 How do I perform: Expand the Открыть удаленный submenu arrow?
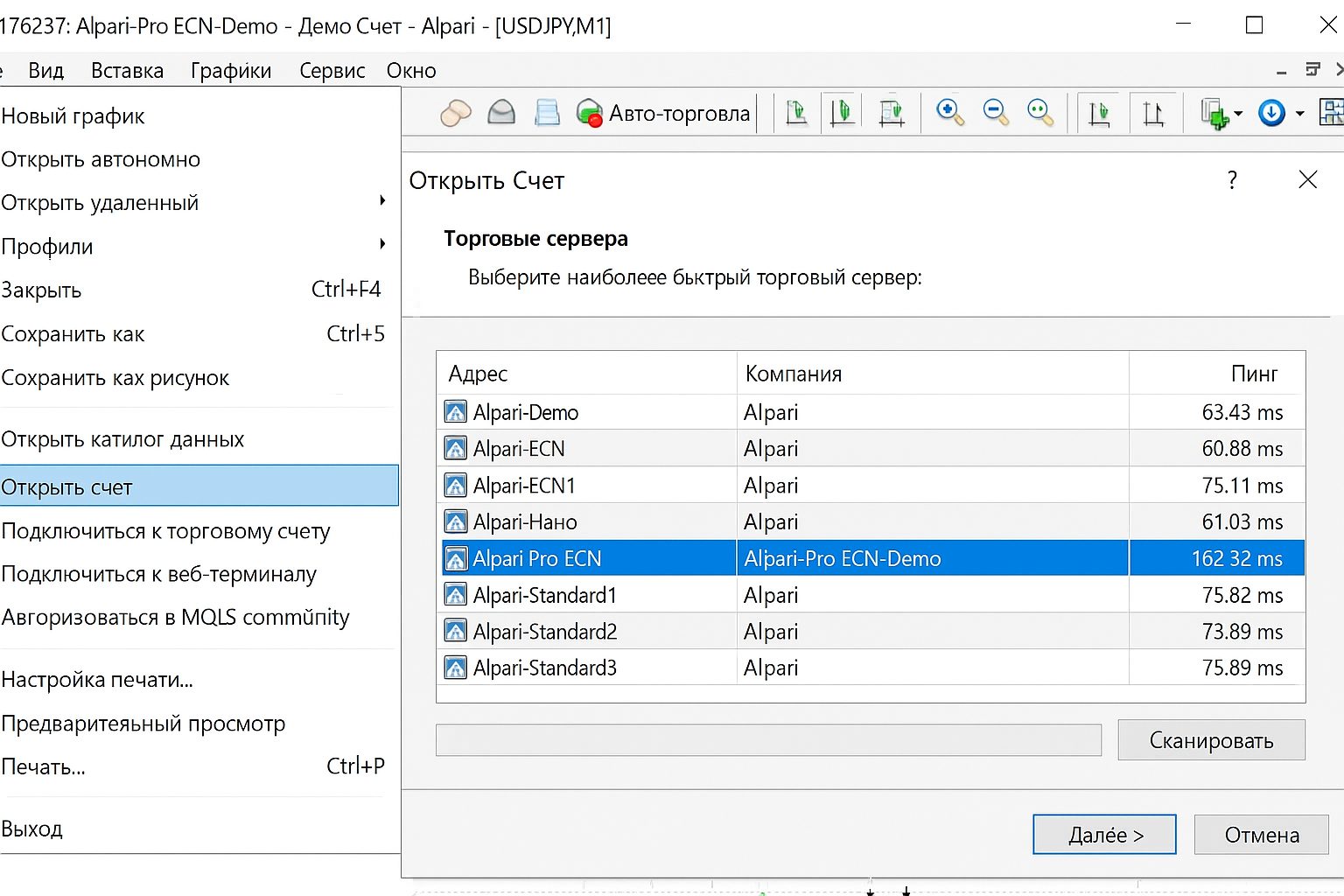(382, 201)
